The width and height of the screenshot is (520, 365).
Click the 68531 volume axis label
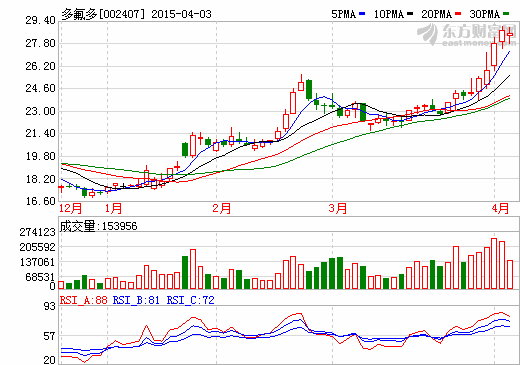point(40,277)
